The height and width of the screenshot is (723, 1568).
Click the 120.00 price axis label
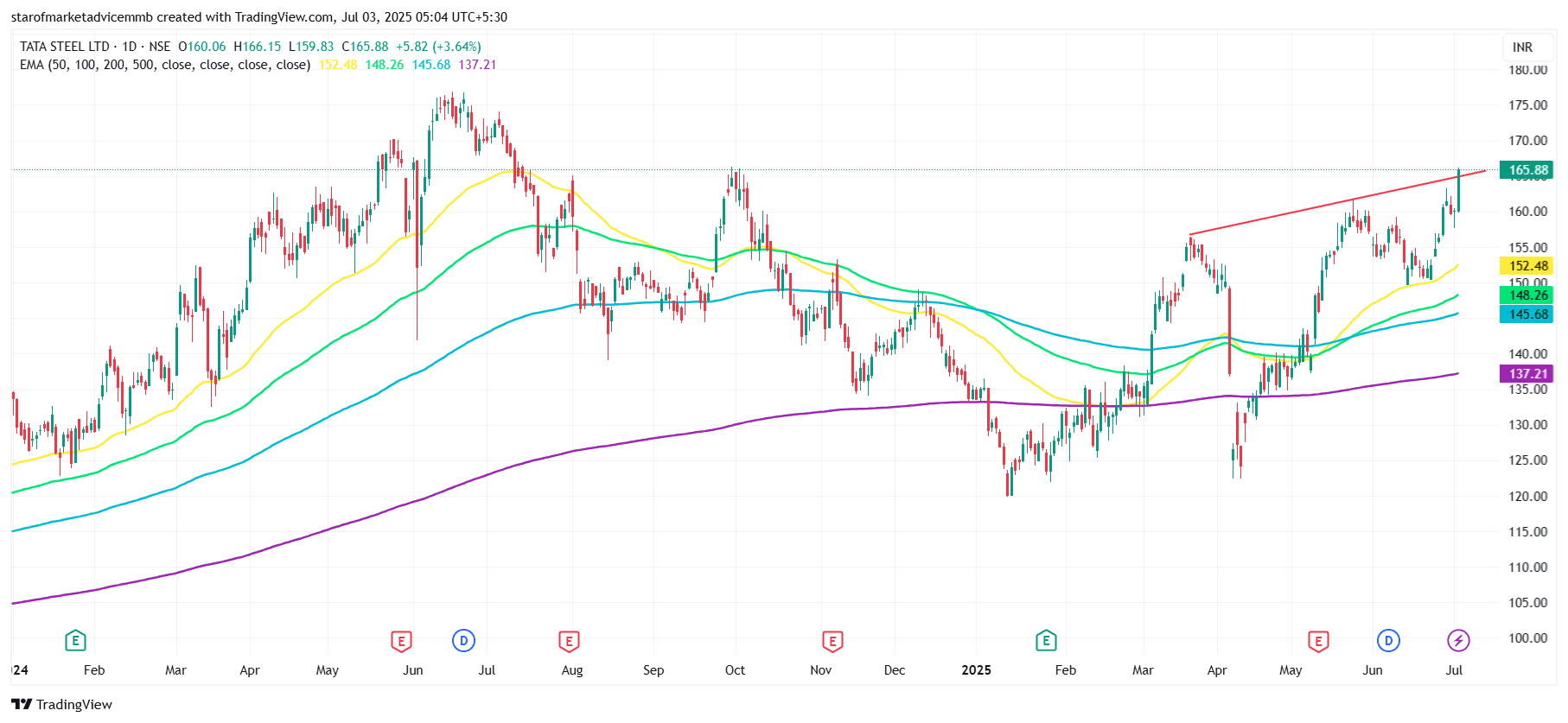pyautogui.click(x=1528, y=497)
